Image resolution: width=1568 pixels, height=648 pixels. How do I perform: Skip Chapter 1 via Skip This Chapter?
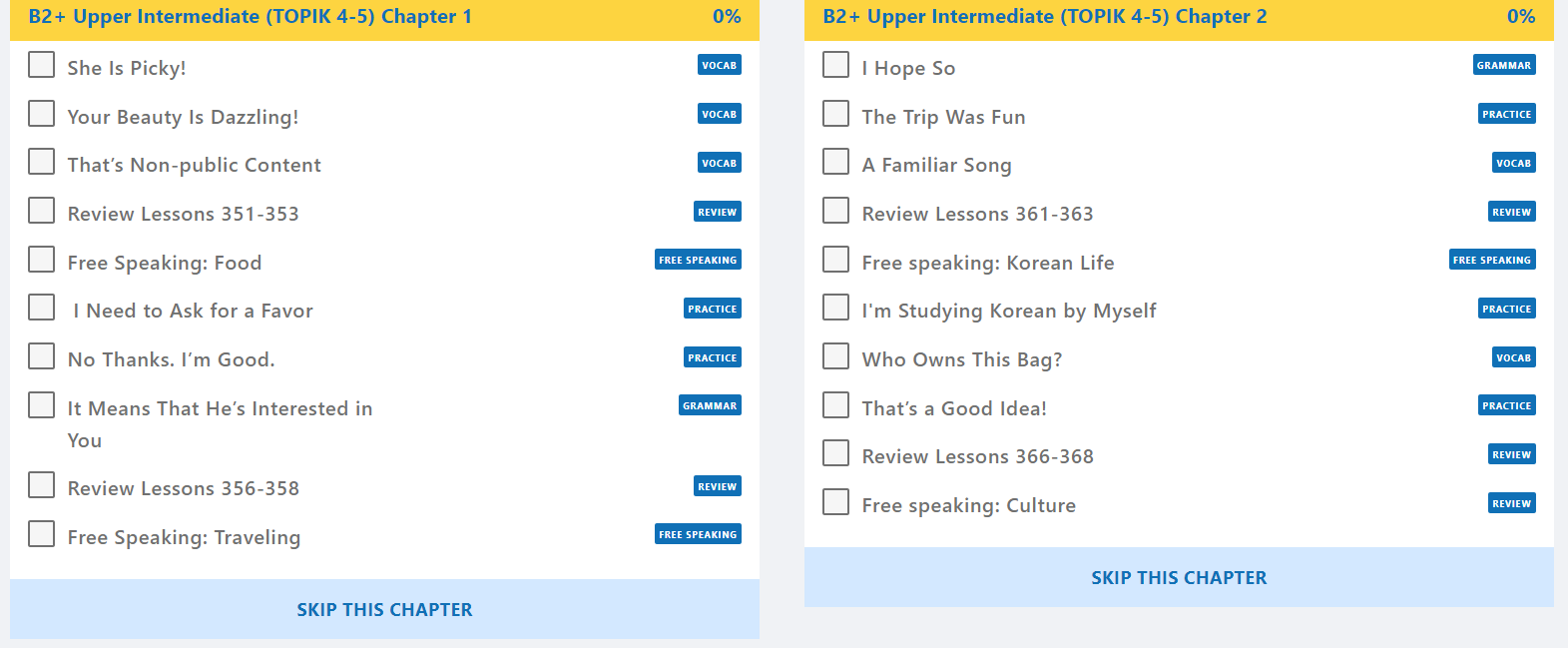tap(384, 609)
